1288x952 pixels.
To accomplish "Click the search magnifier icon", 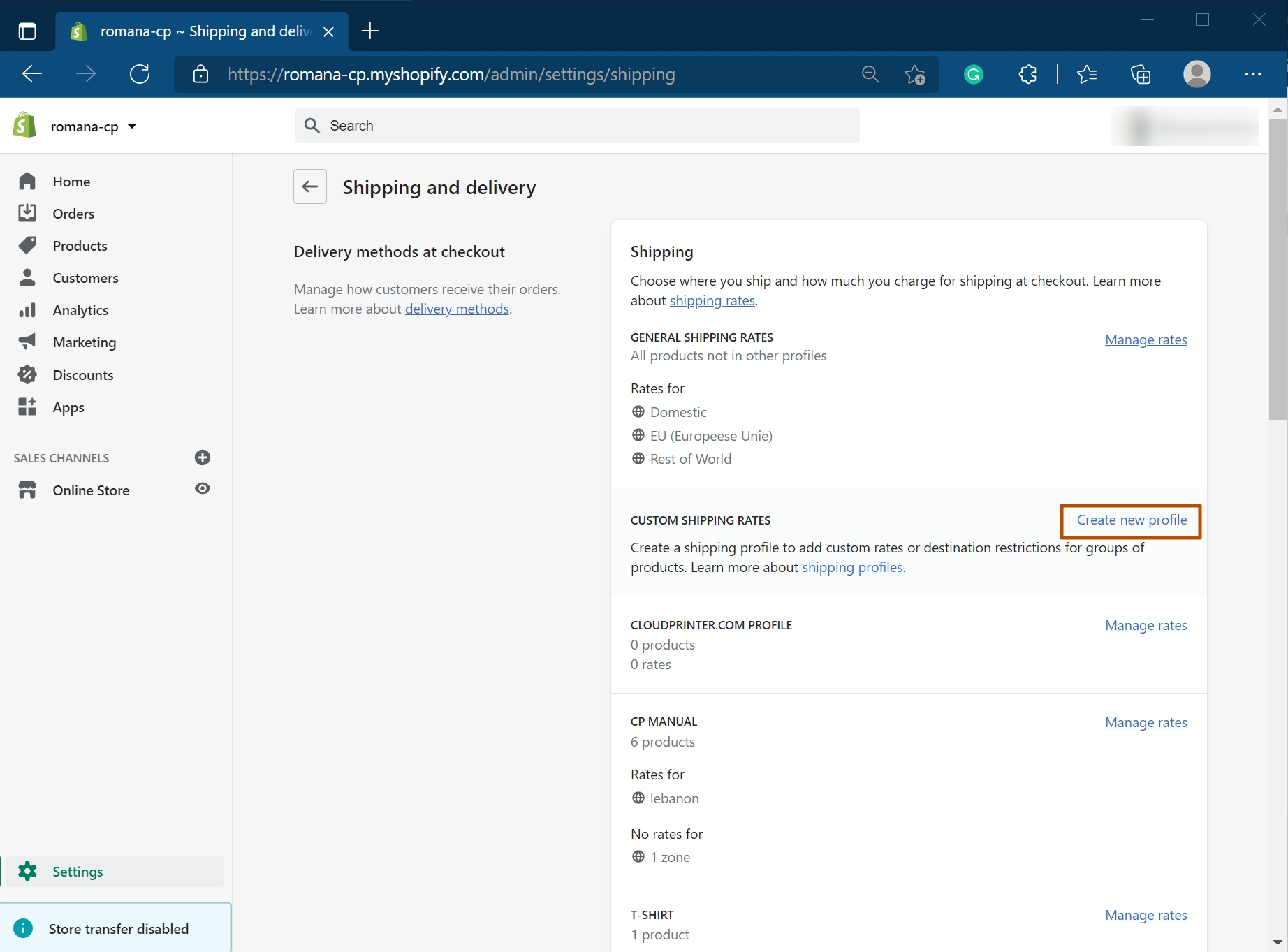I will click(312, 126).
